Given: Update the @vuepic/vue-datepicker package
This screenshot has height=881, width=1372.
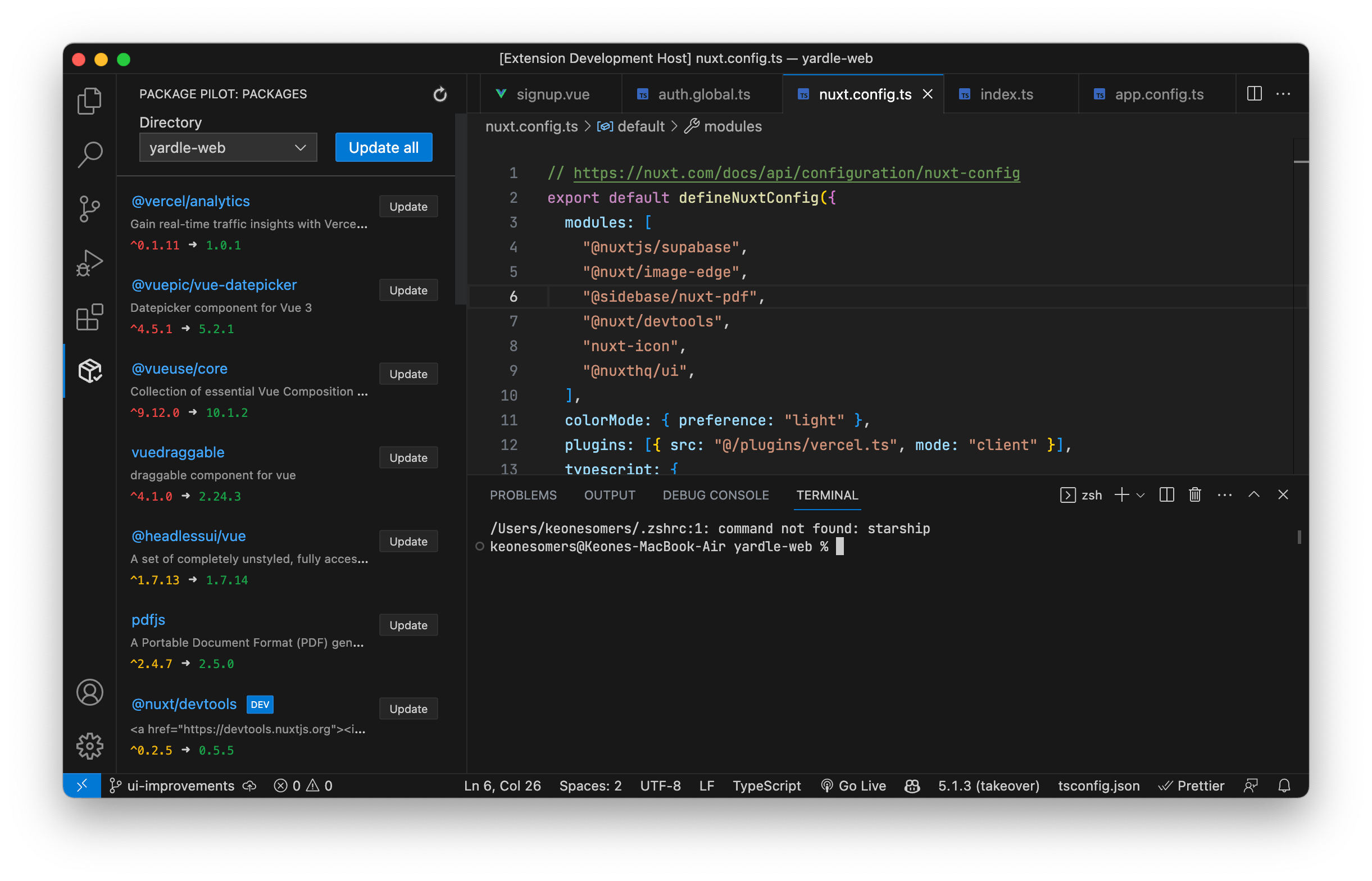Looking at the screenshot, I should coord(408,290).
